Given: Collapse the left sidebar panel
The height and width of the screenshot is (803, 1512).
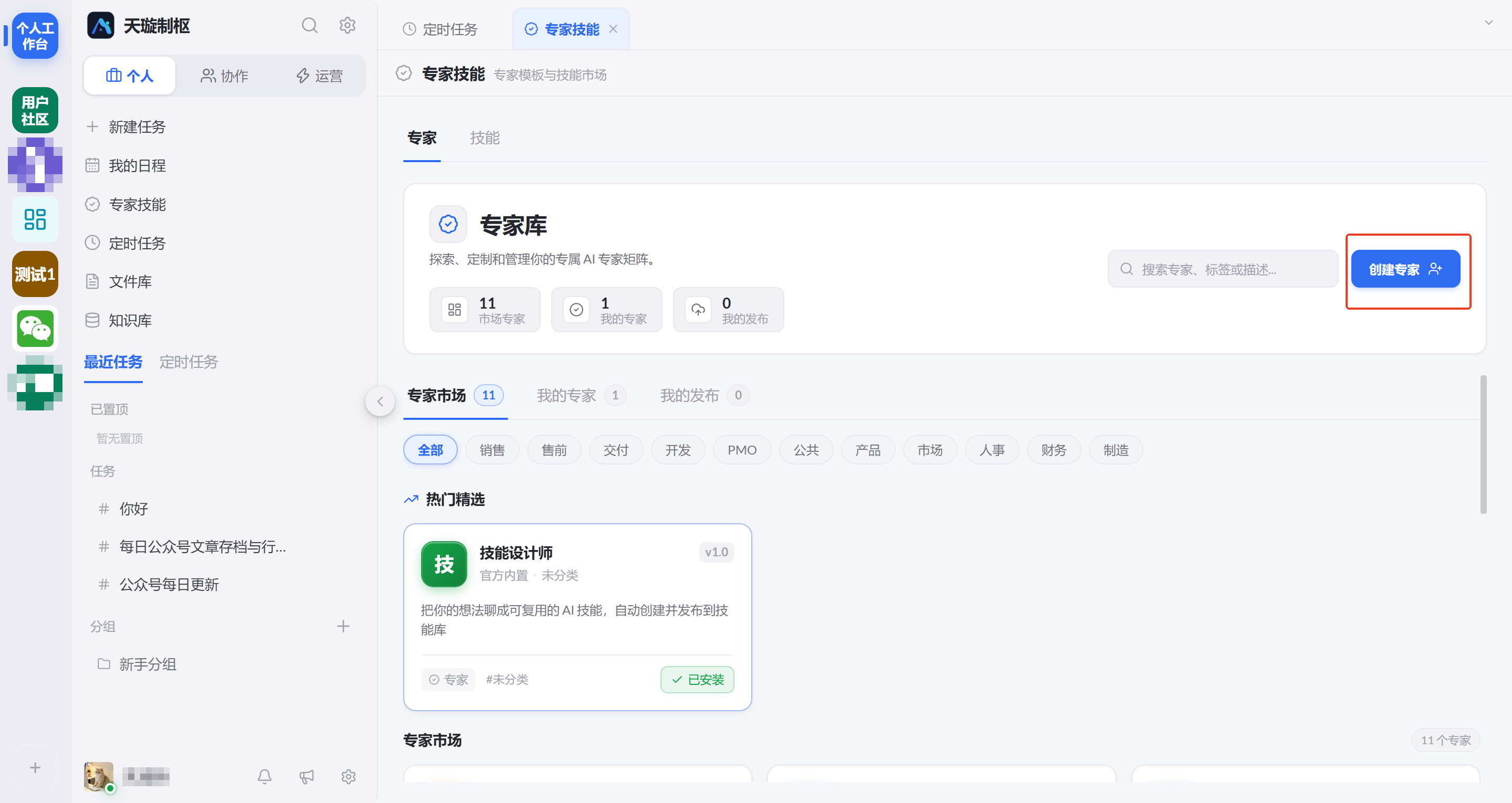Looking at the screenshot, I should coord(380,401).
